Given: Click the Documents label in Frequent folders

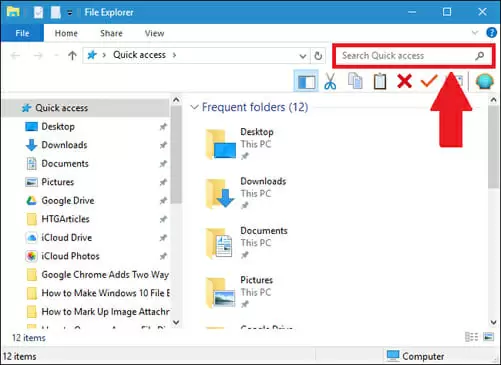Looking at the screenshot, I should pyautogui.click(x=264, y=231).
